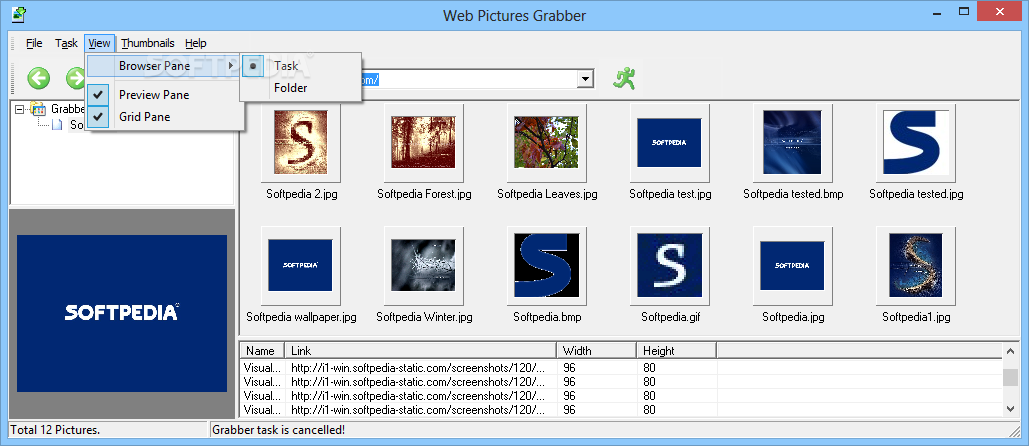This screenshot has width=1029, height=446.
Task: Maximize the Web Pictures Grabber window
Action: [x=964, y=12]
